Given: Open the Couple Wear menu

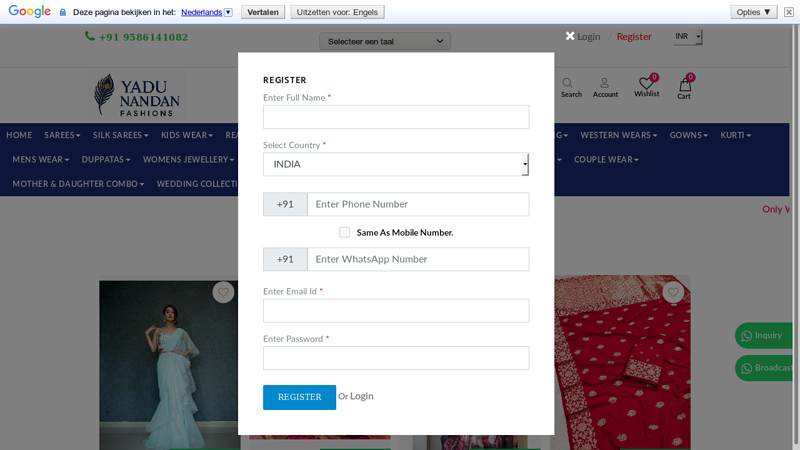Looking at the screenshot, I should tap(606, 160).
